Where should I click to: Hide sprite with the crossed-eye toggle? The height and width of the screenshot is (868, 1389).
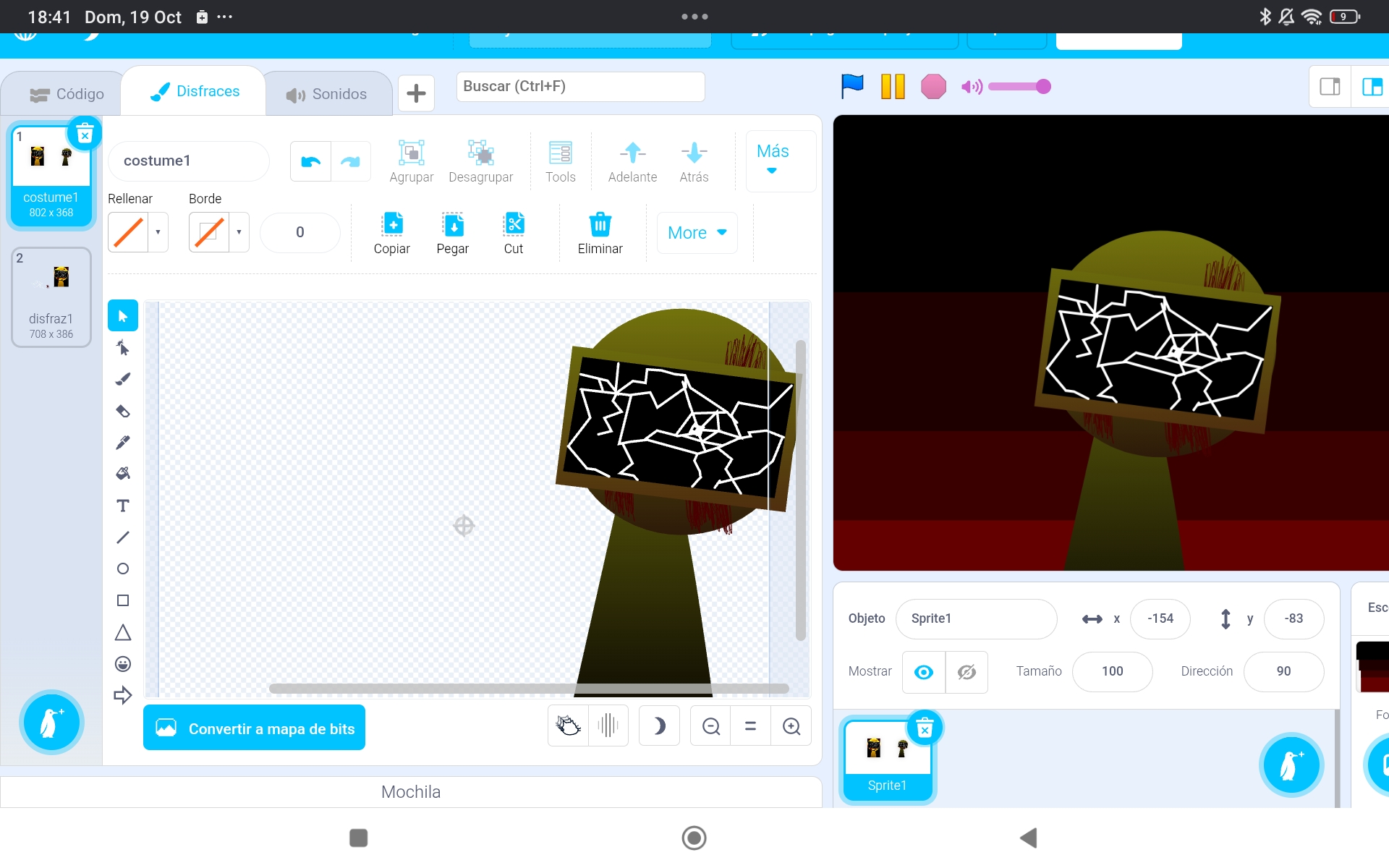[x=967, y=672]
